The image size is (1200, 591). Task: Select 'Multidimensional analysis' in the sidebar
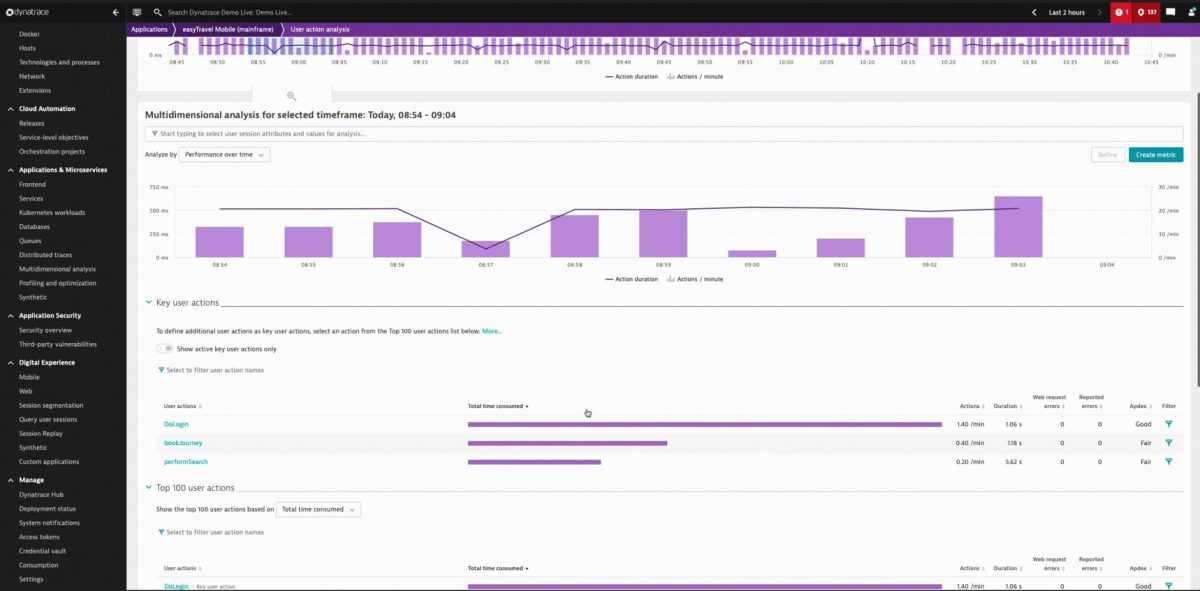tap(59, 268)
